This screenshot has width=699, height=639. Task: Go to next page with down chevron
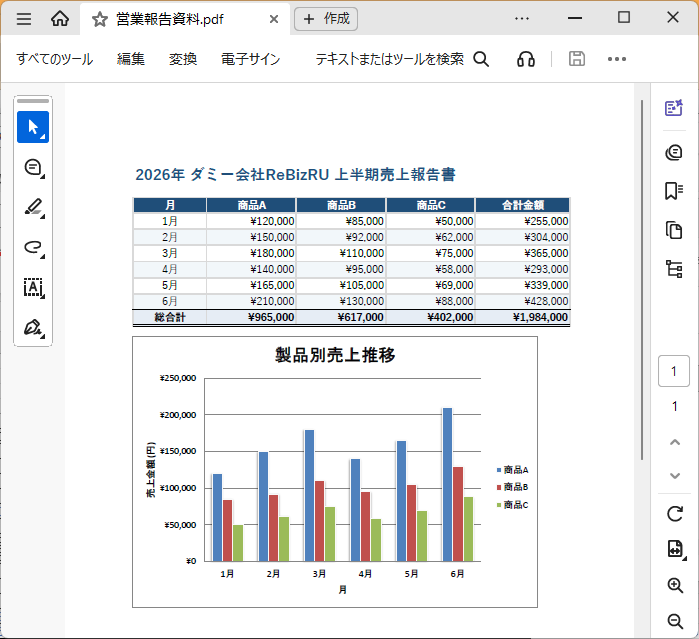675,476
